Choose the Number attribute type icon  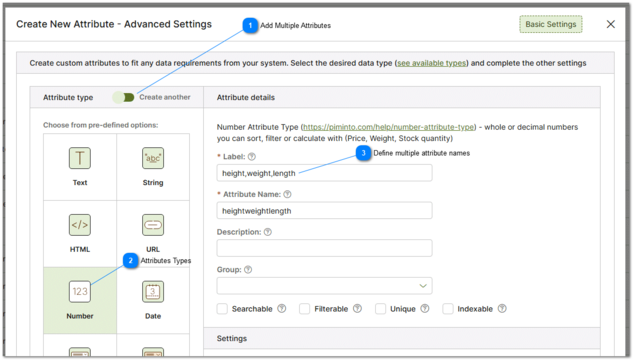(80, 291)
